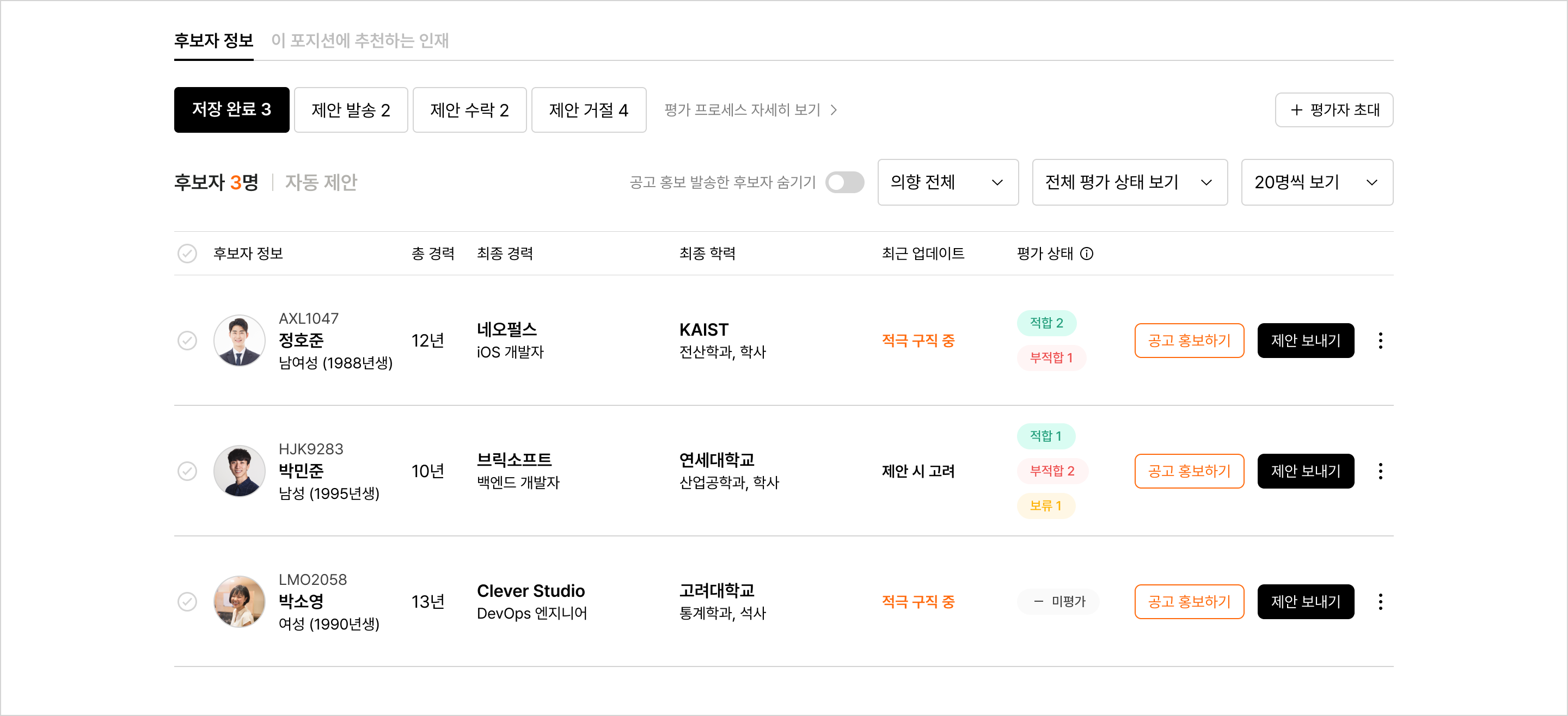The height and width of the screenshot is (716, 1568).
Task: Click the select-all check icon in header
Action: [187, 254]
